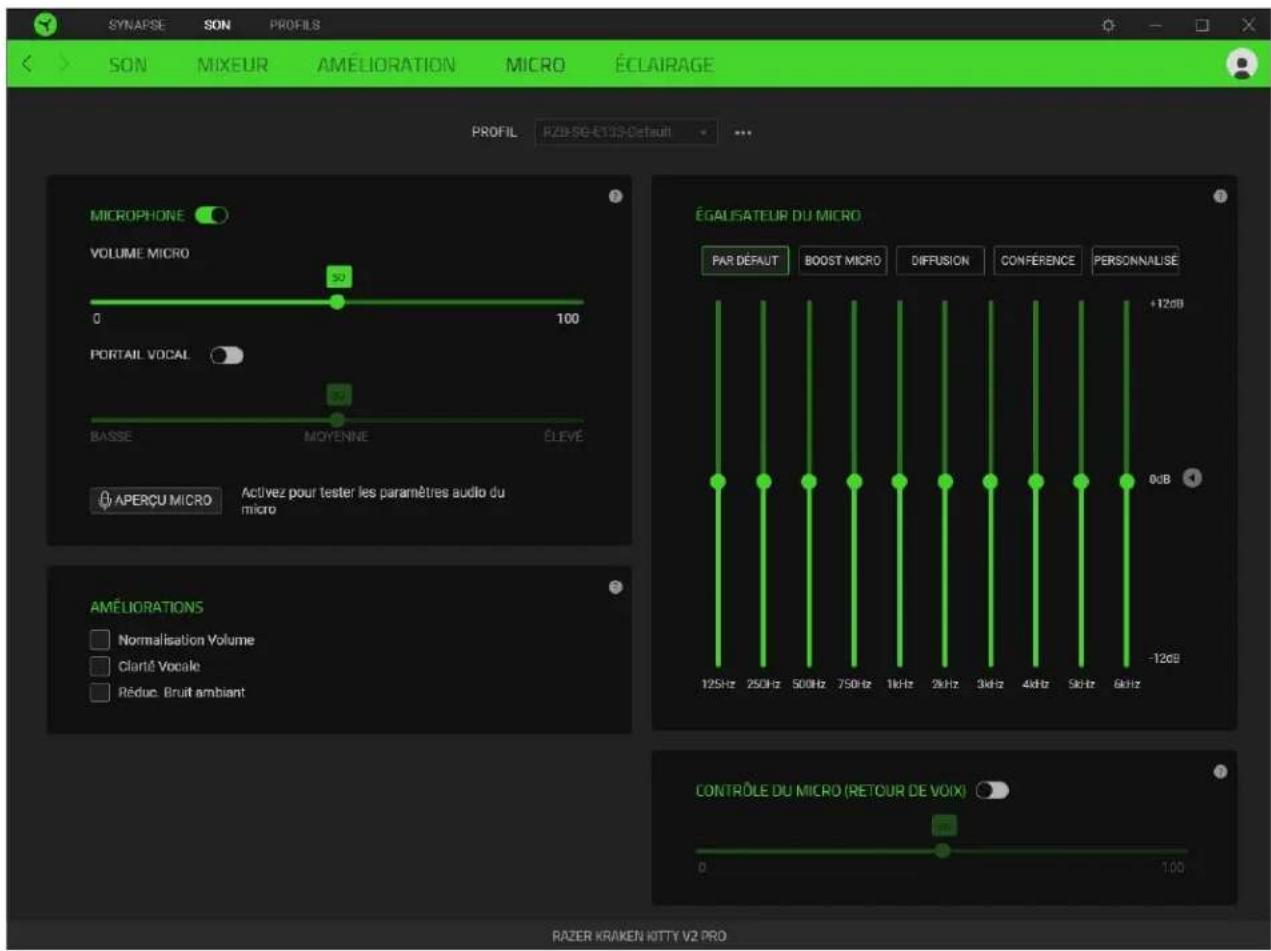Show help for Contrôle du micro panel
This screenshot has height=951, width=1271.
(x=1219, y=771)
